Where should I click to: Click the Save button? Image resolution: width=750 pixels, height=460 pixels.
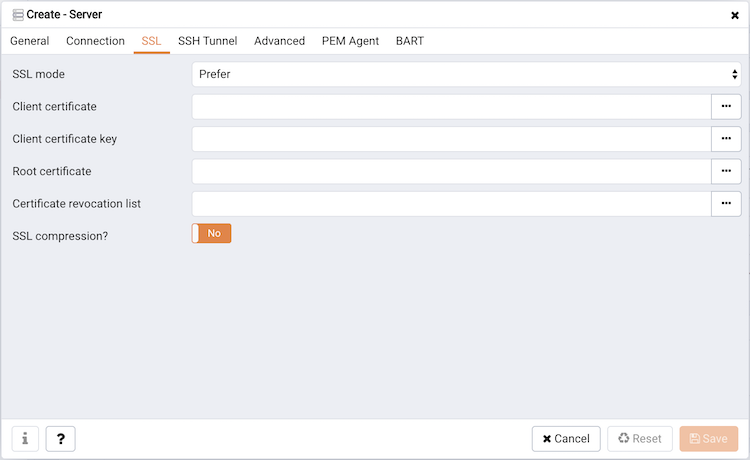pos(709,438)
